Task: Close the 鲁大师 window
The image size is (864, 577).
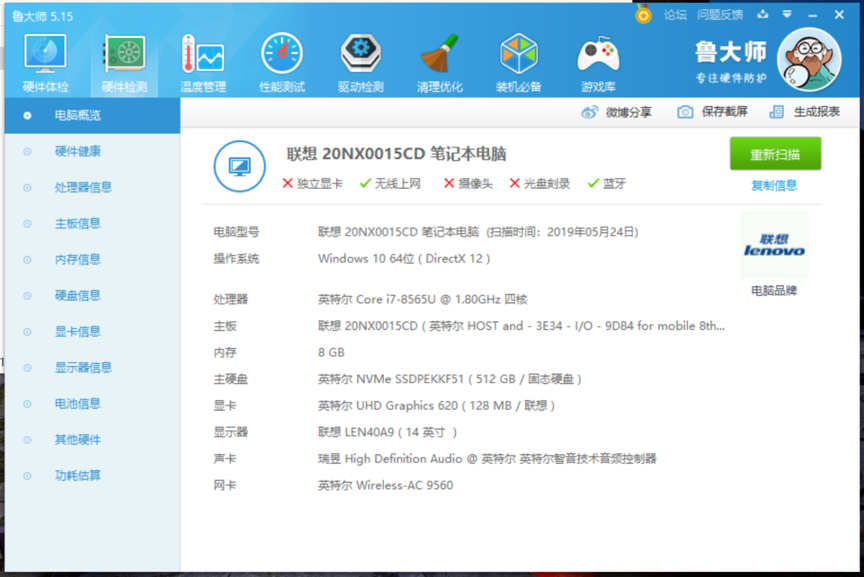Action: (x=839, y=15)
